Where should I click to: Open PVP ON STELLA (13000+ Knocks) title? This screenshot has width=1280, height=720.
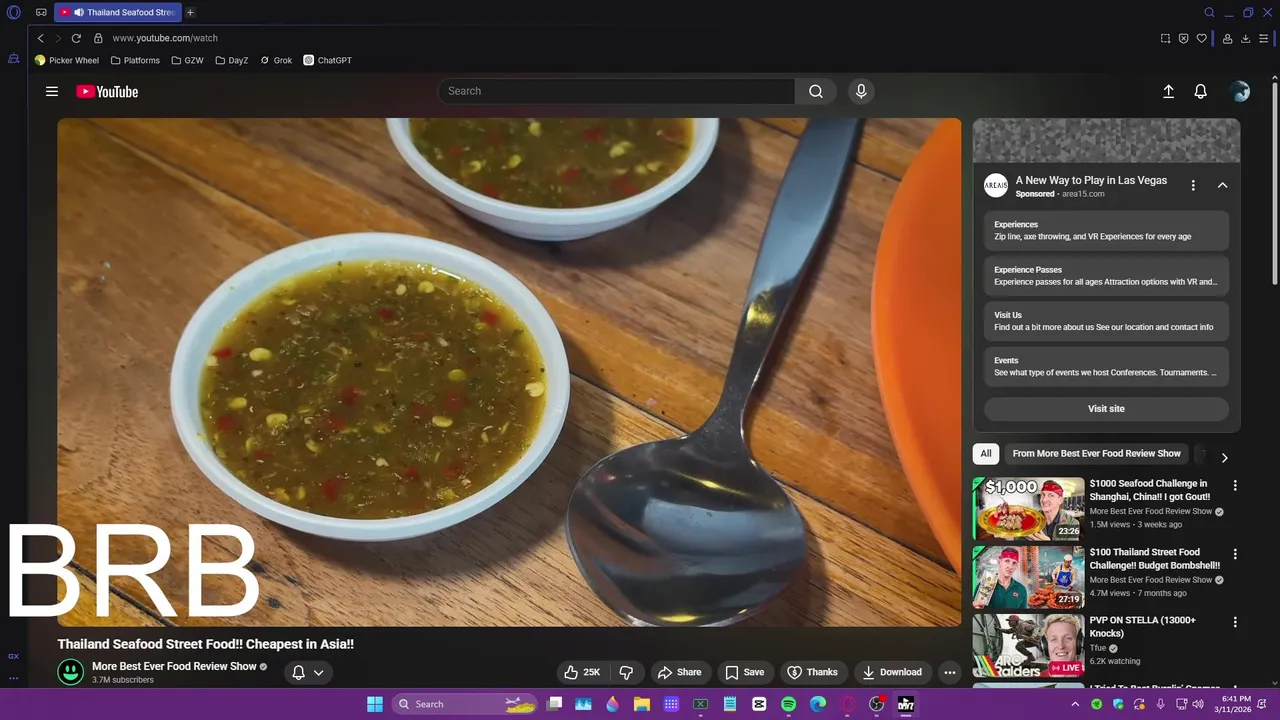[x=1142, y=627]
